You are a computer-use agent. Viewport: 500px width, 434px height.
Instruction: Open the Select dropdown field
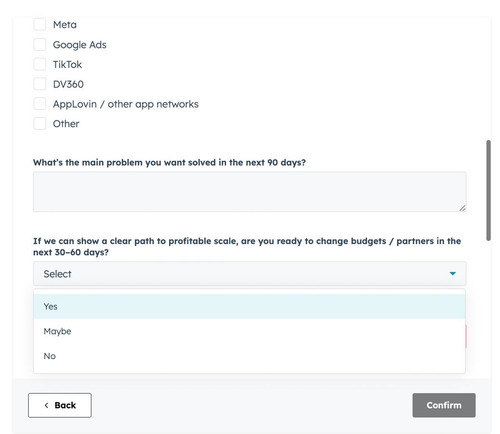[x=249, y=274]
